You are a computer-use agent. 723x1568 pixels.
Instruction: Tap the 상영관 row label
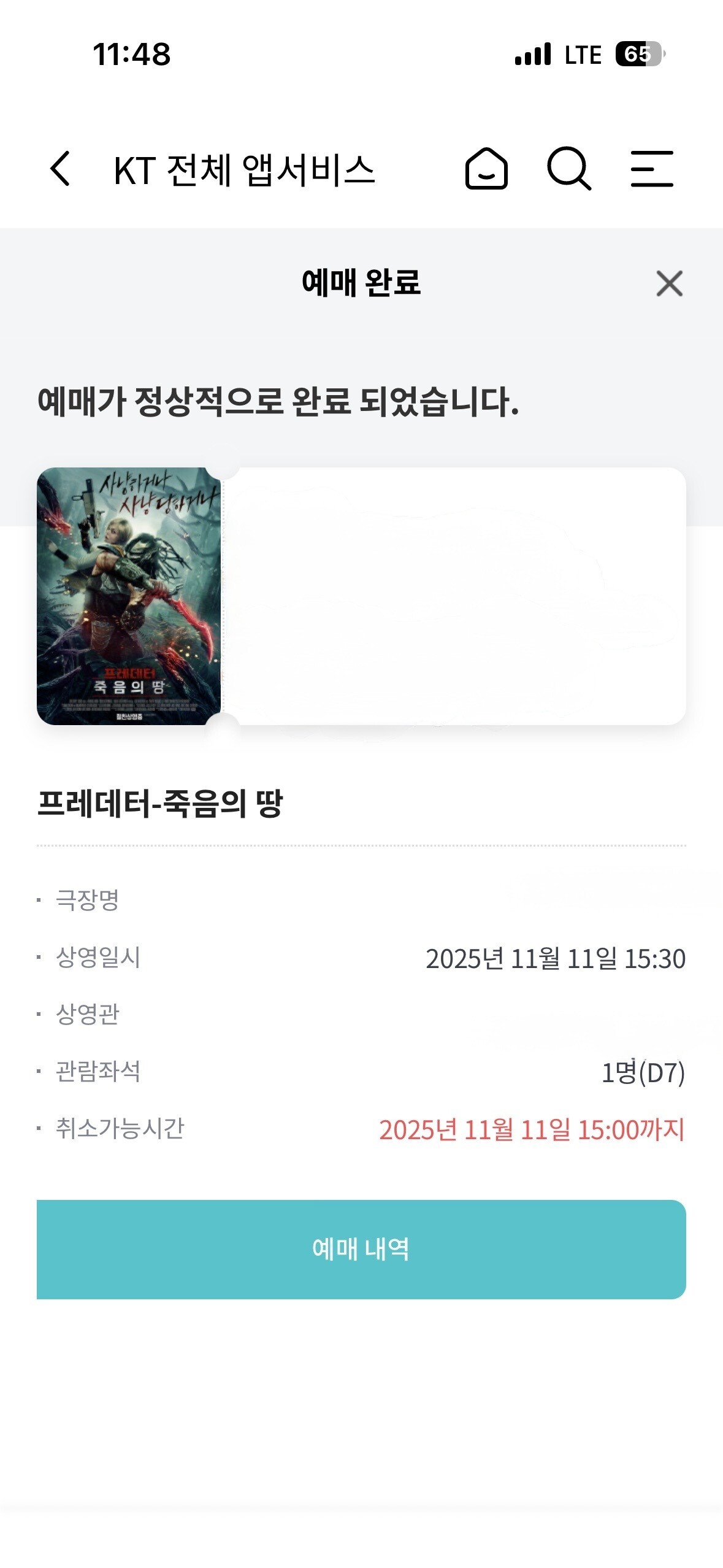(x=87, y=1014)
